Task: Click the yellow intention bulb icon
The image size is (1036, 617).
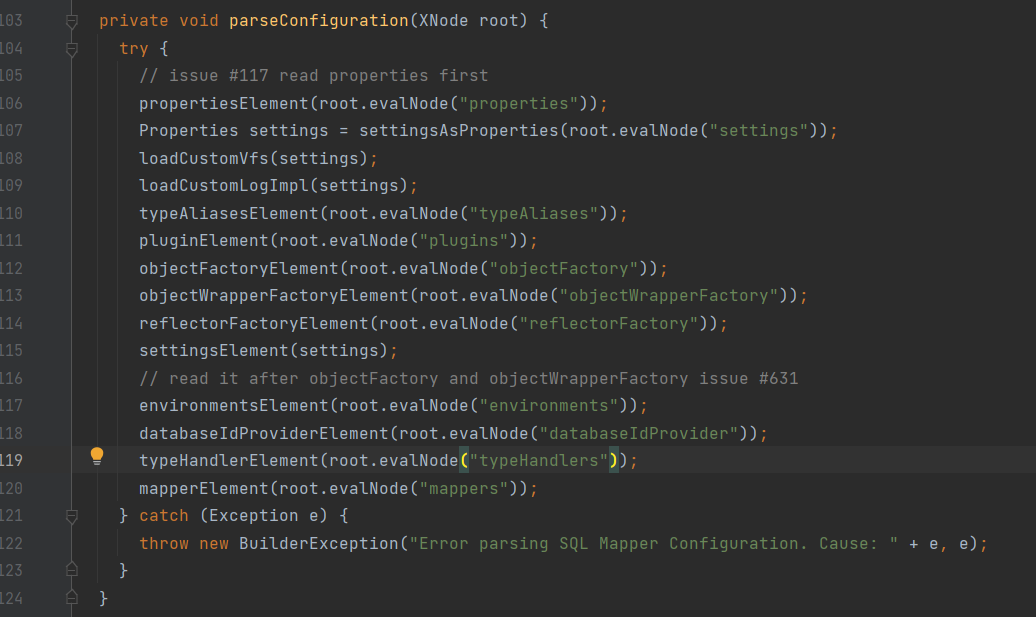Action: point(96,456)
